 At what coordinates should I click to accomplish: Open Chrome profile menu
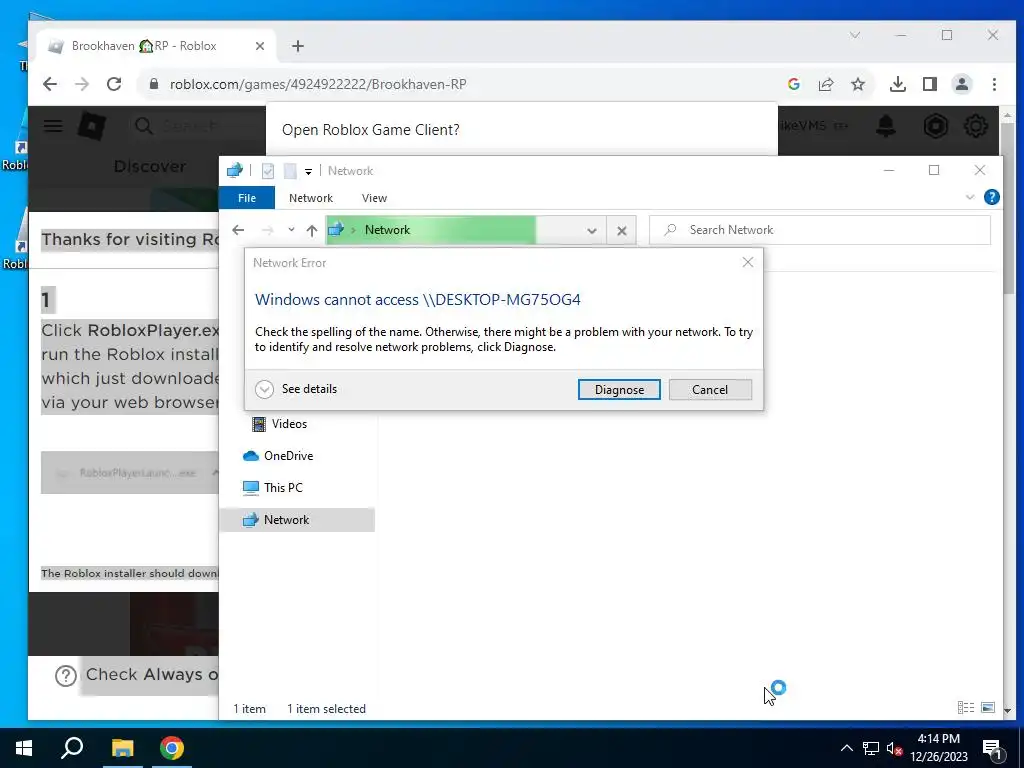click(962, 84)
